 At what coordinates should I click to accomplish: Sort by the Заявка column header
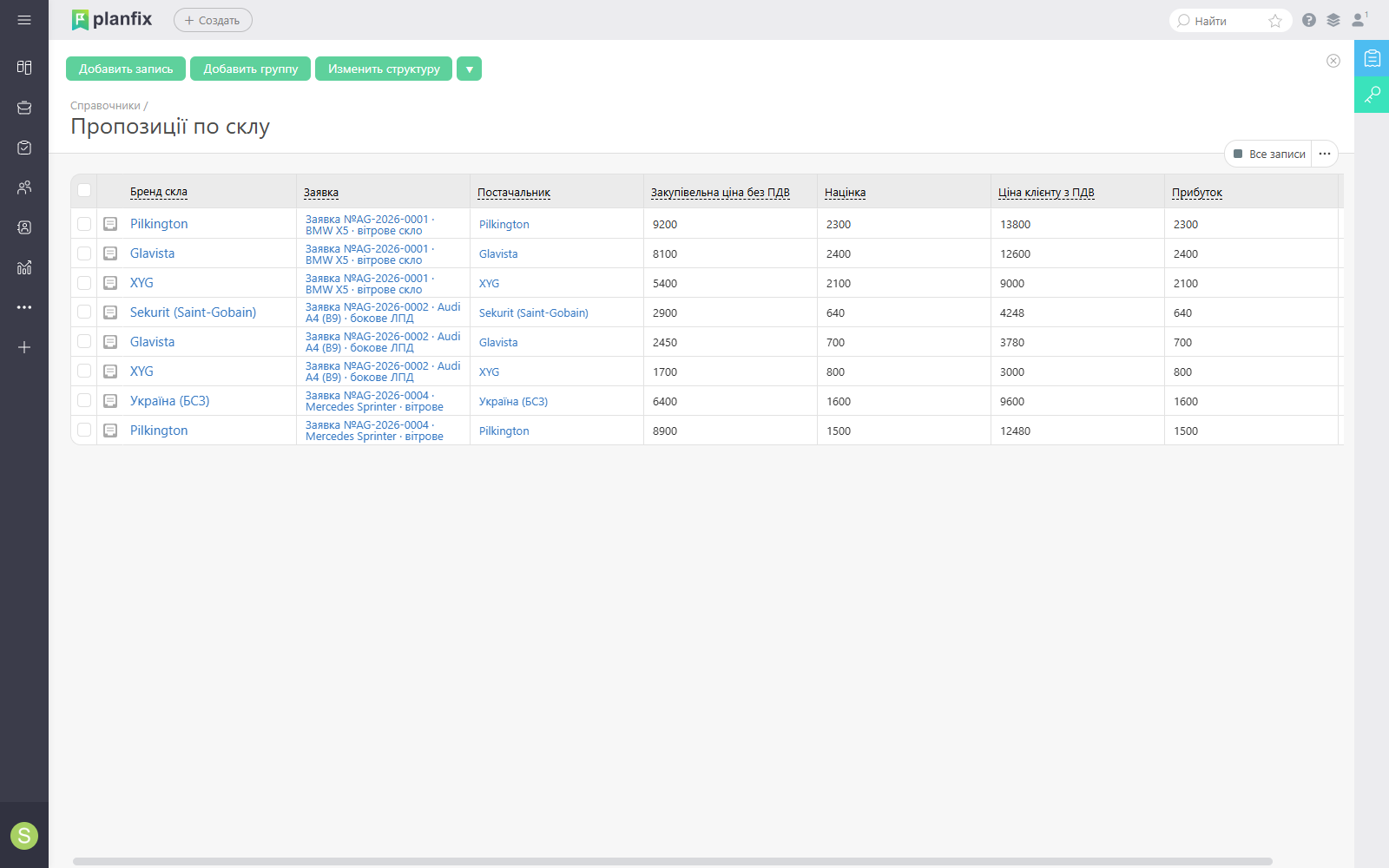click(x=321, y=193)
